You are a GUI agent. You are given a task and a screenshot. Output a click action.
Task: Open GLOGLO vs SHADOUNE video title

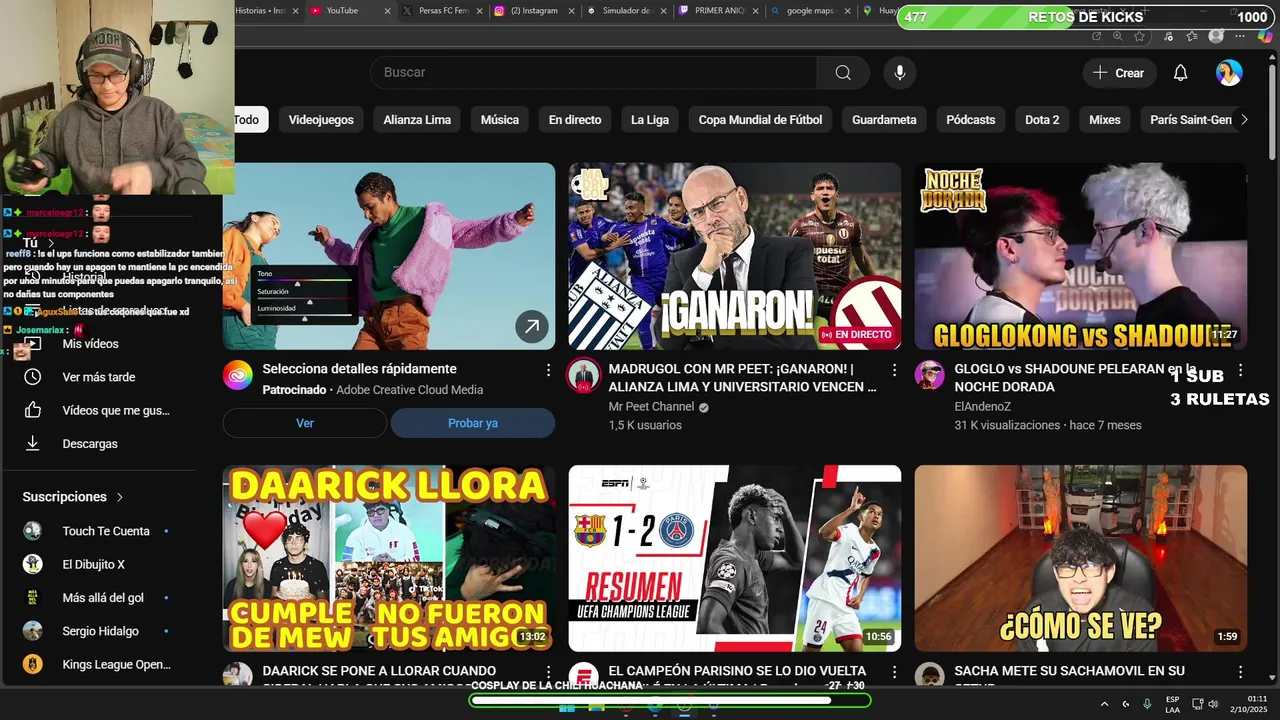[1075, 378]
